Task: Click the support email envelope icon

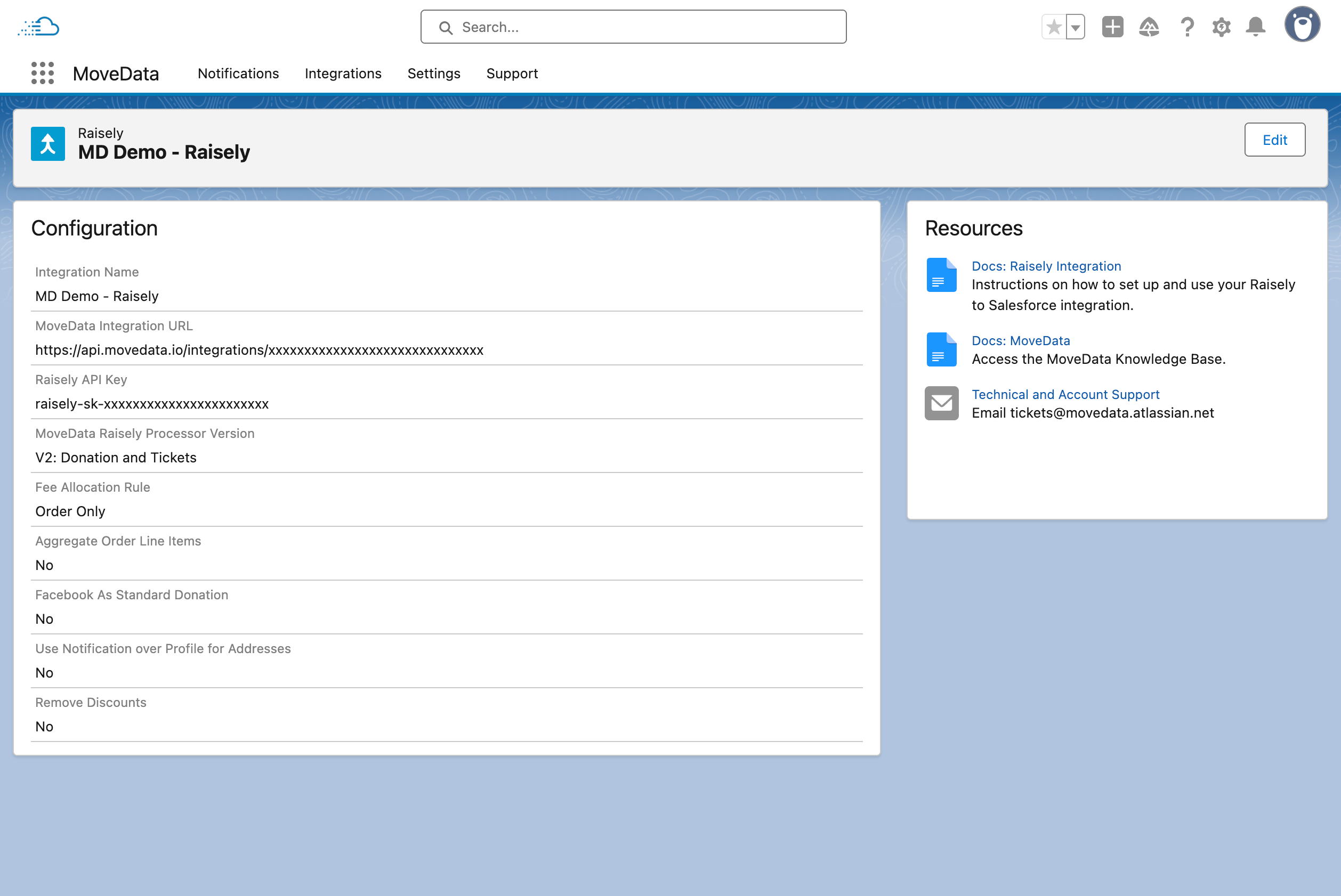Action: (941, 403)
